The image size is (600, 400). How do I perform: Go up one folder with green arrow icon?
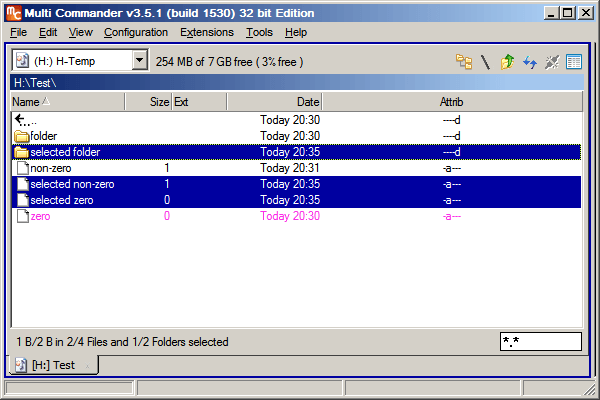[x=507, y=62]
